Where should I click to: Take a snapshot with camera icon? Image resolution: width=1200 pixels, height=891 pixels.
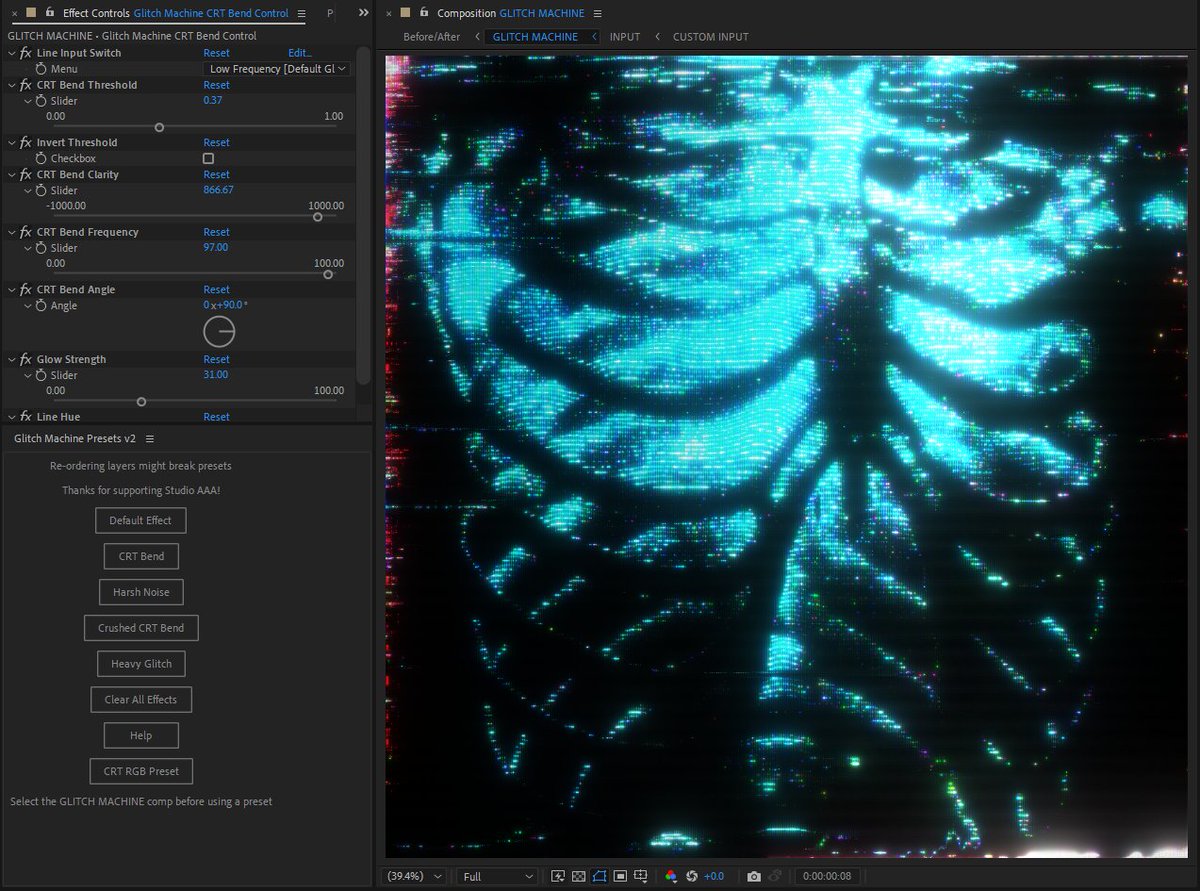pyautogui.click(x=754, y=877)
